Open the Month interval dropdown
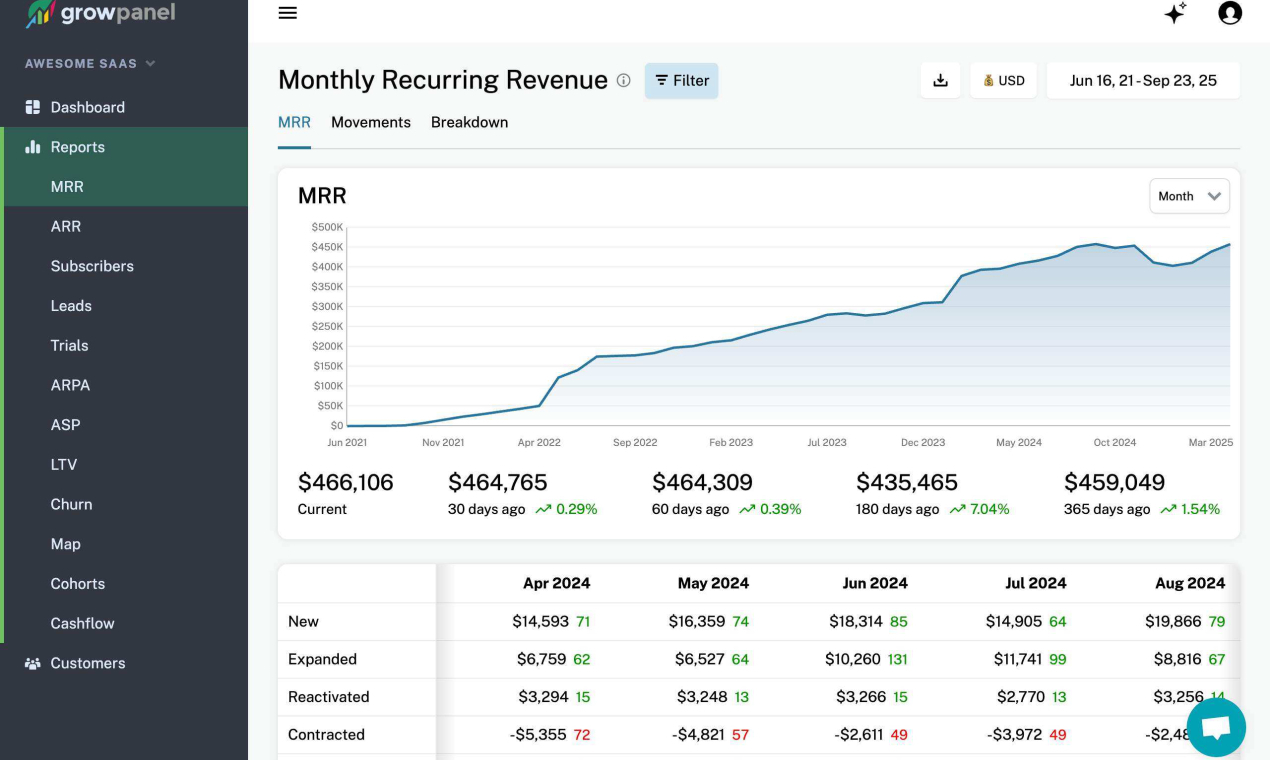This screenshot has width=1270, height=760. 1189,196
